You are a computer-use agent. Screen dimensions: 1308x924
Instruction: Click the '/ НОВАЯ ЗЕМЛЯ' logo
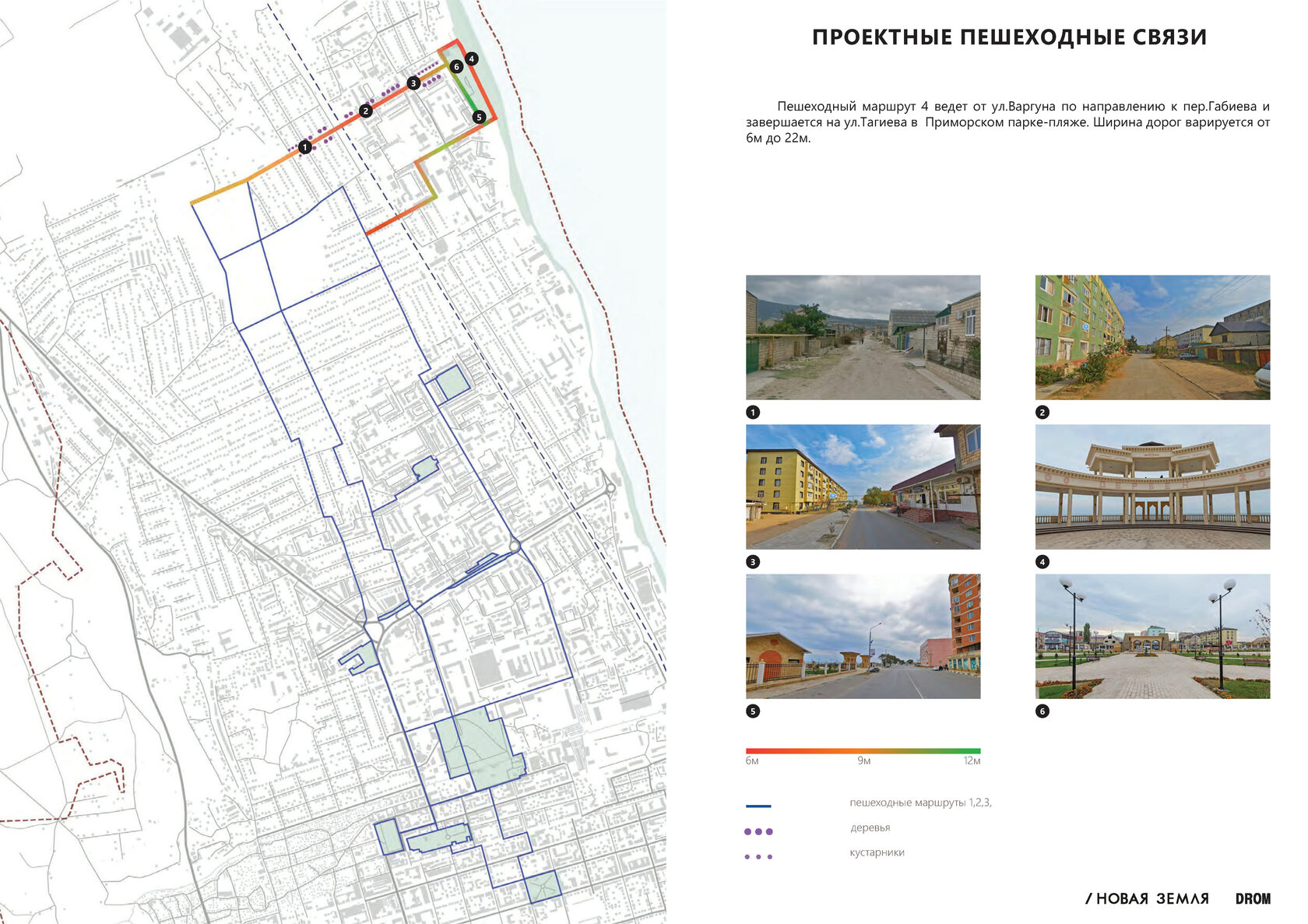pyautogui.click(x=1147, y=899)
